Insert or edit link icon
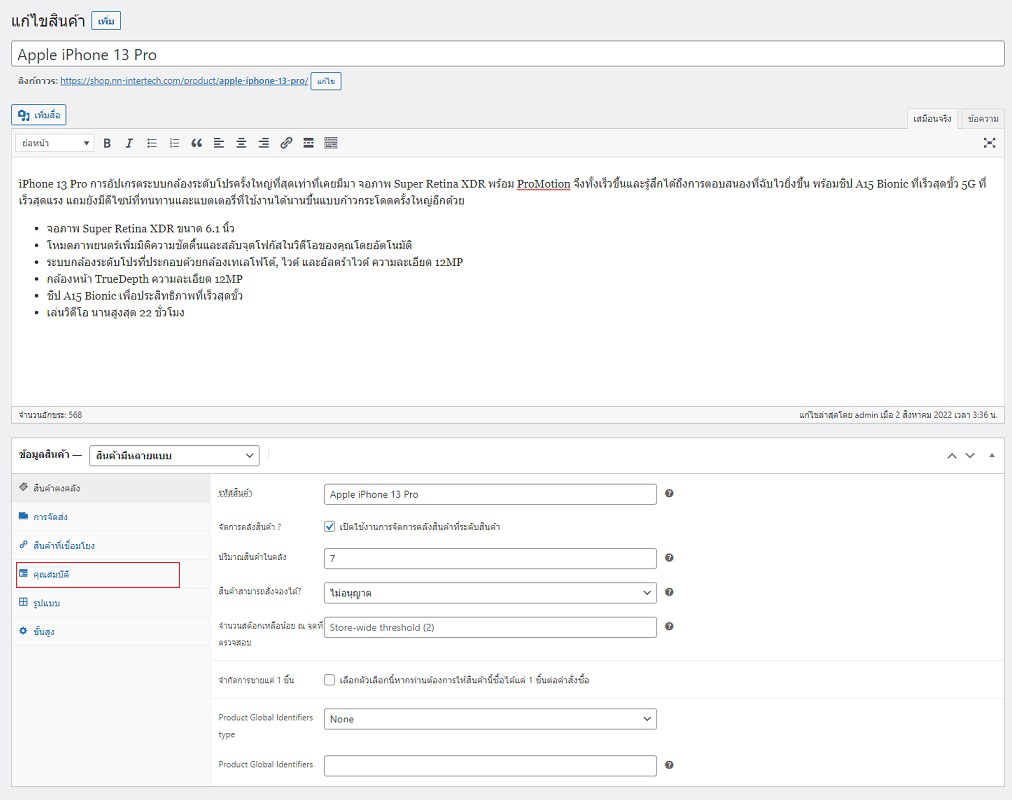 (x=286, y=143)
